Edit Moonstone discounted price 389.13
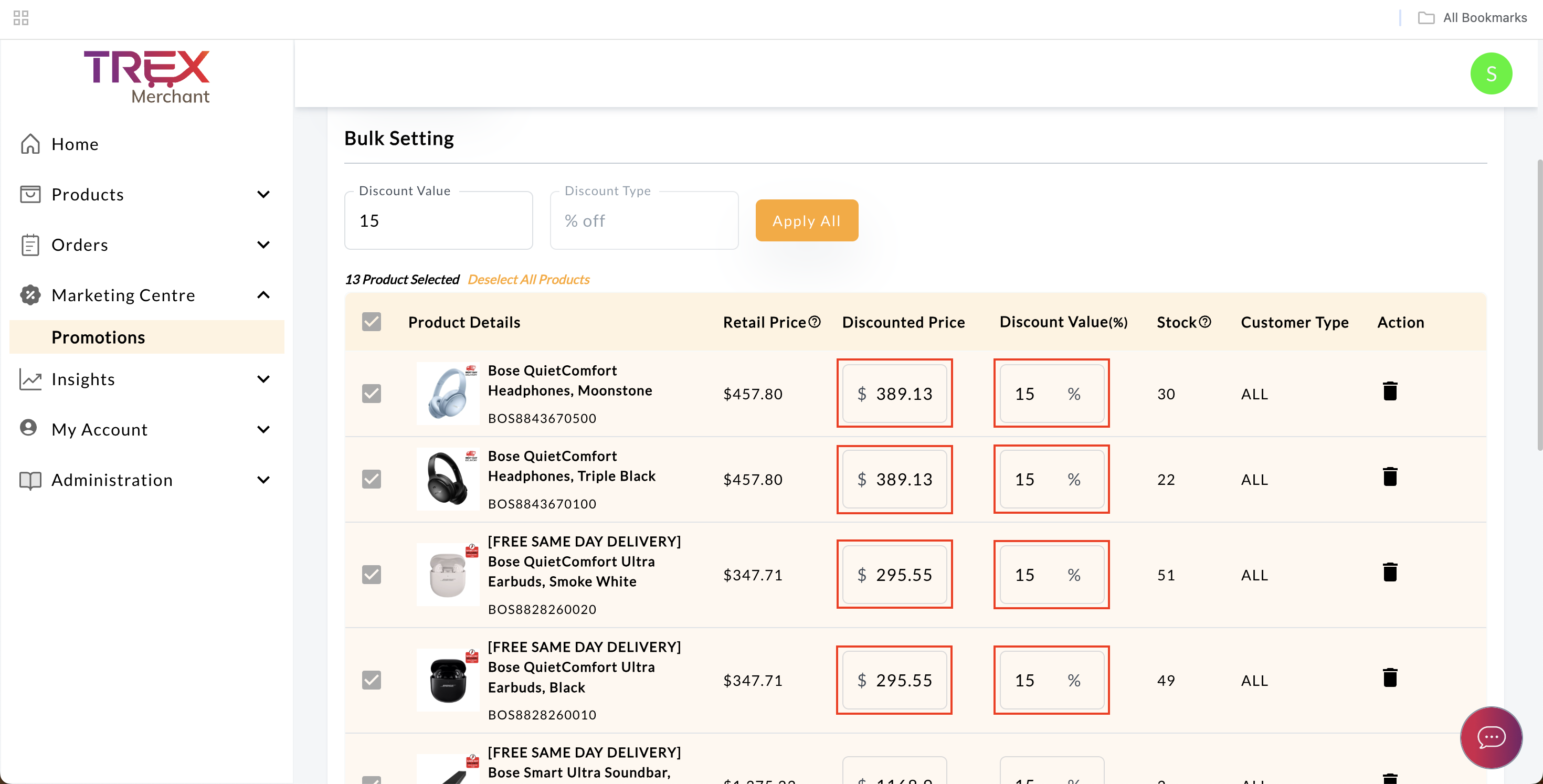1543x784 pixels. click(x=894, y=394)
